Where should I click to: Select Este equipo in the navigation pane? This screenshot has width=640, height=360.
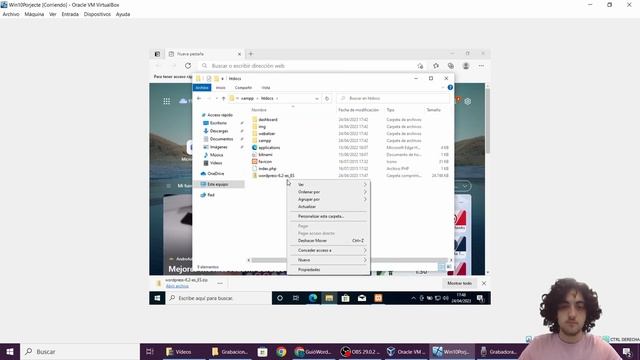[218, 184]
